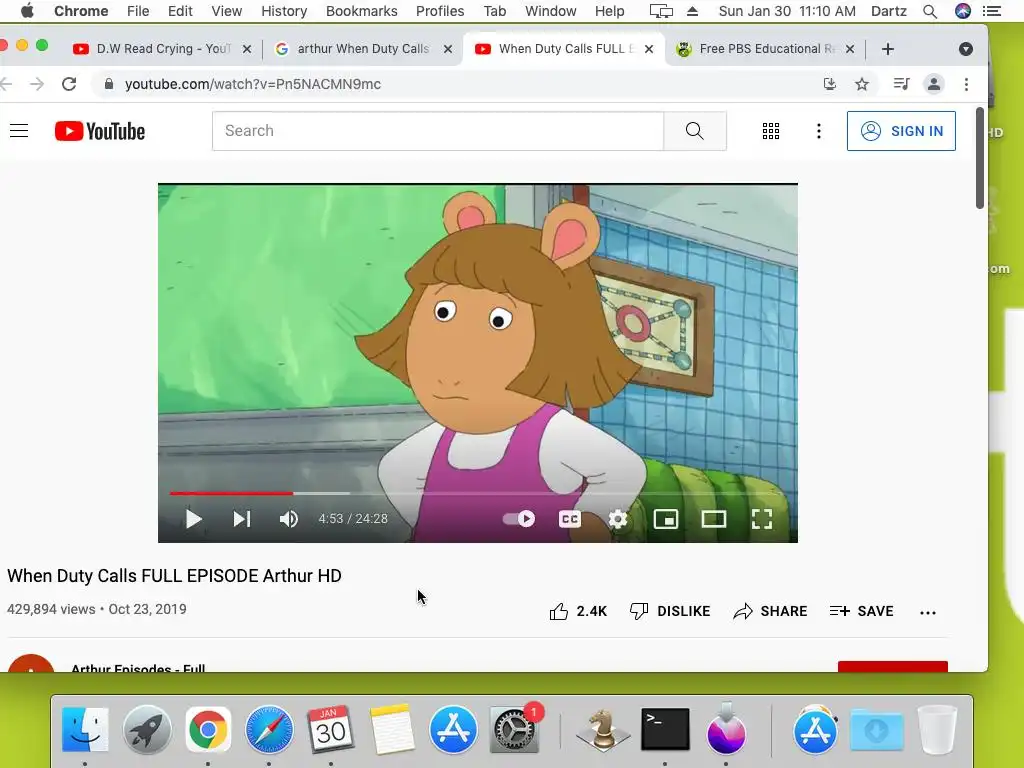Screen dimensions: 1024x768
Task: Activate miniplayer mode
Action: point(666,519)
